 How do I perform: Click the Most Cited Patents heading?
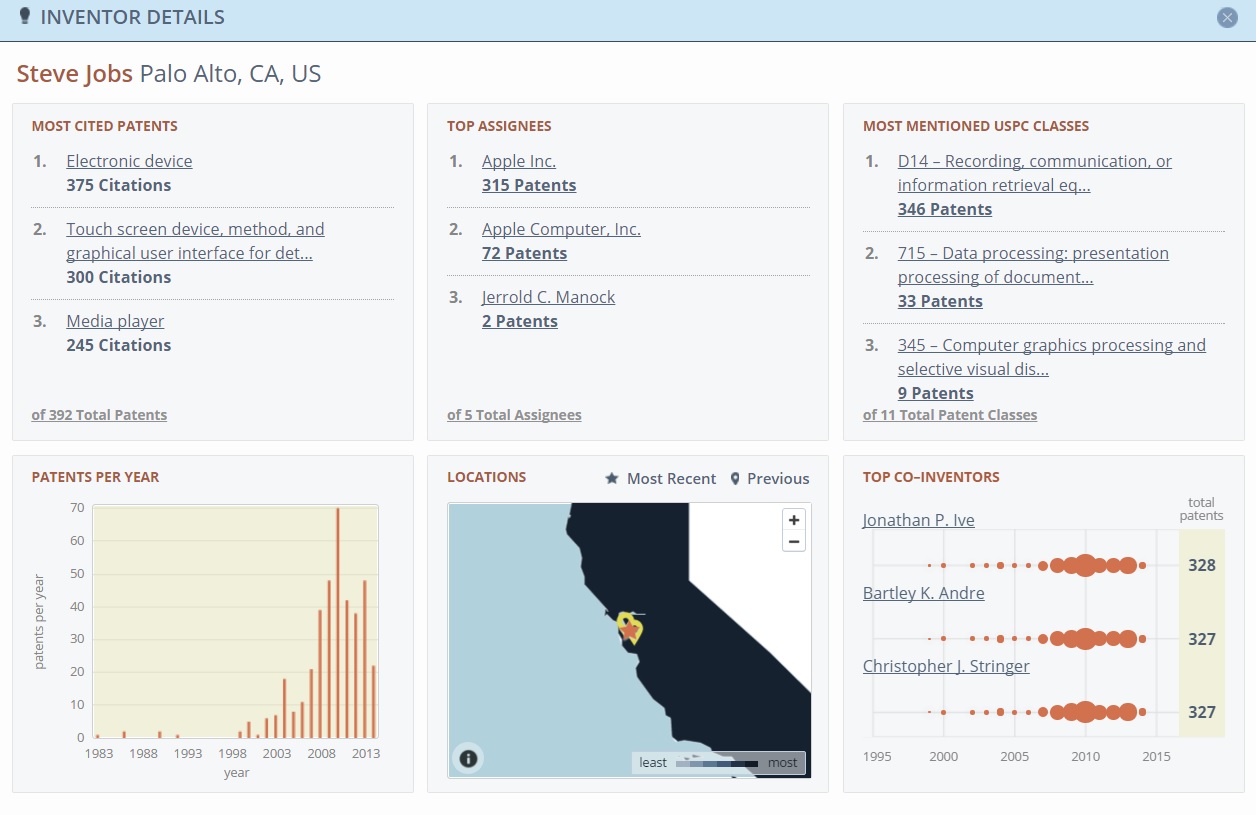coord(105,126)
